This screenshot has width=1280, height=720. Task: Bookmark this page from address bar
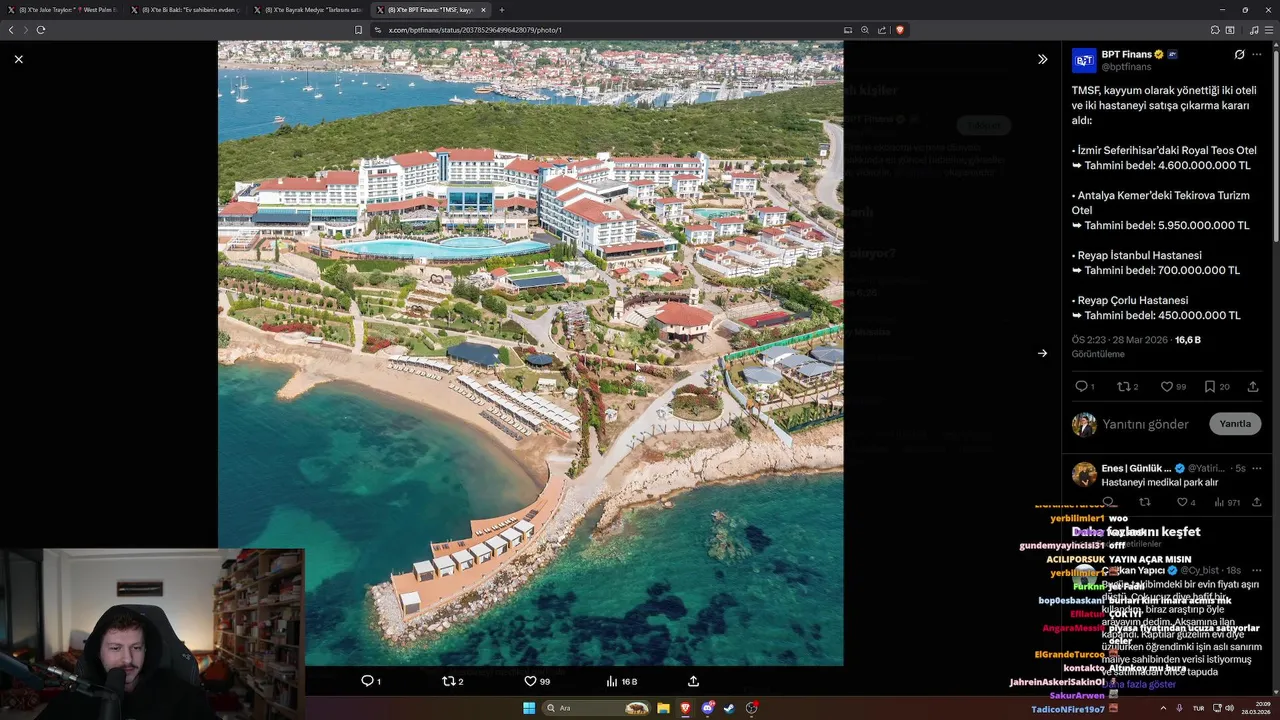[358, 30]
